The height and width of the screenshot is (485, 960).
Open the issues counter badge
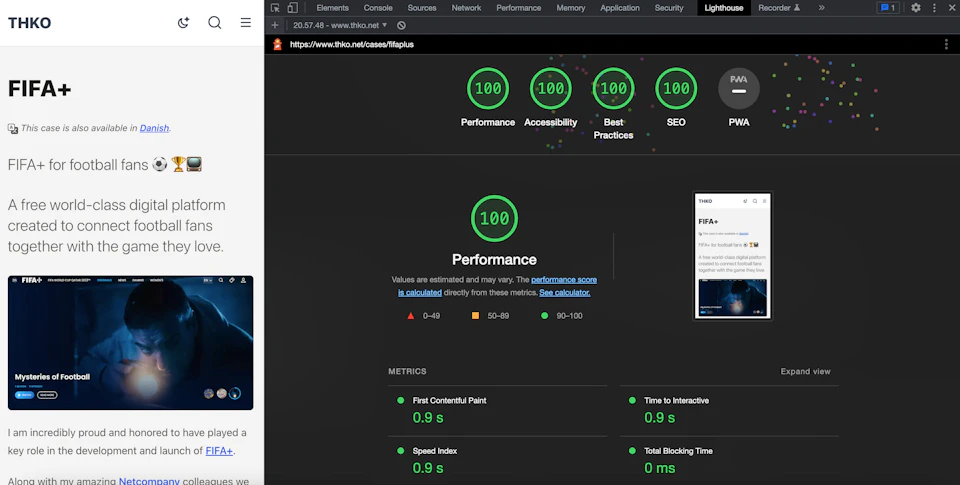[x=888, y=8]
